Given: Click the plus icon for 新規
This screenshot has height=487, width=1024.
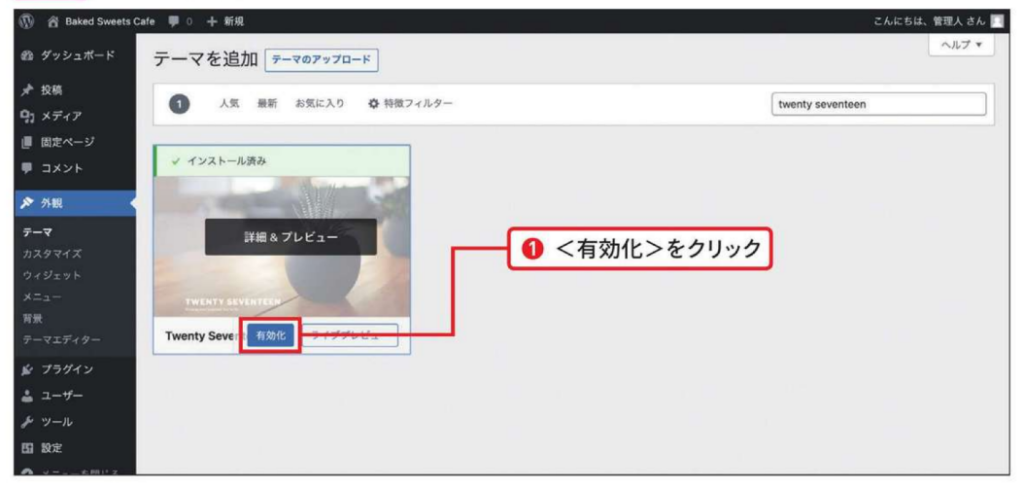Looking at the screenshot, I should tap(209, 21).
